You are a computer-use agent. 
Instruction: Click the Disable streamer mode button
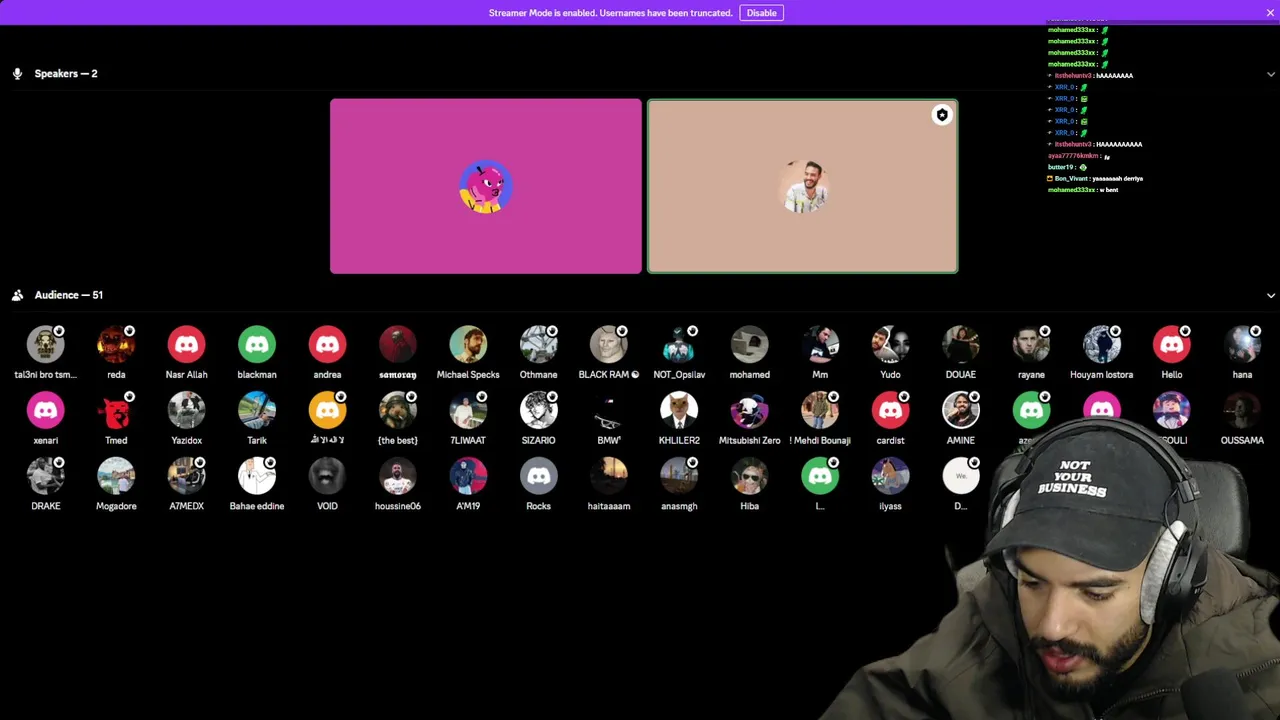[x=761, y=13]
